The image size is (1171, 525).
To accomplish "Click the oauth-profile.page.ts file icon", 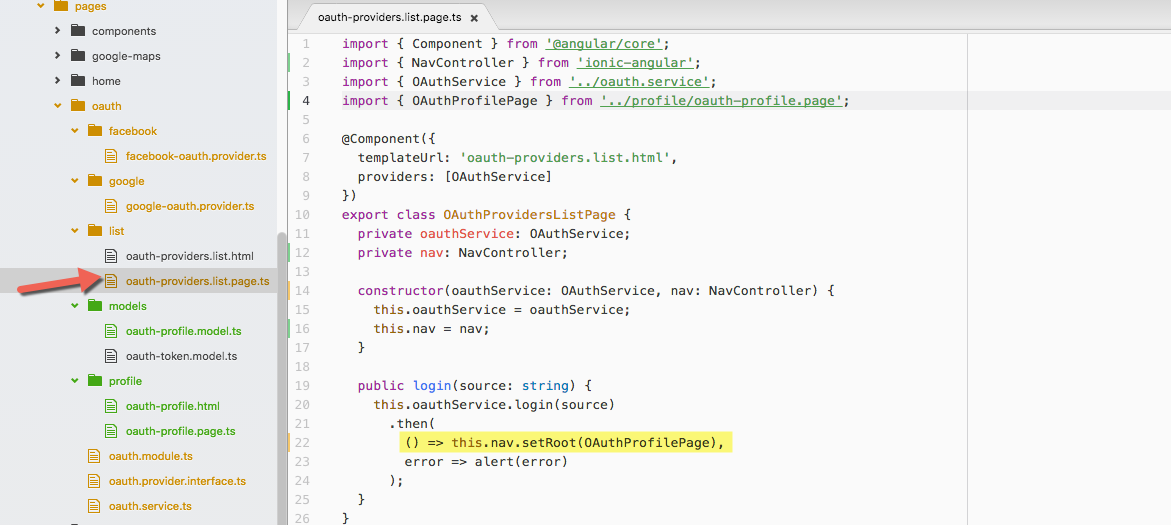I will 111,431.
